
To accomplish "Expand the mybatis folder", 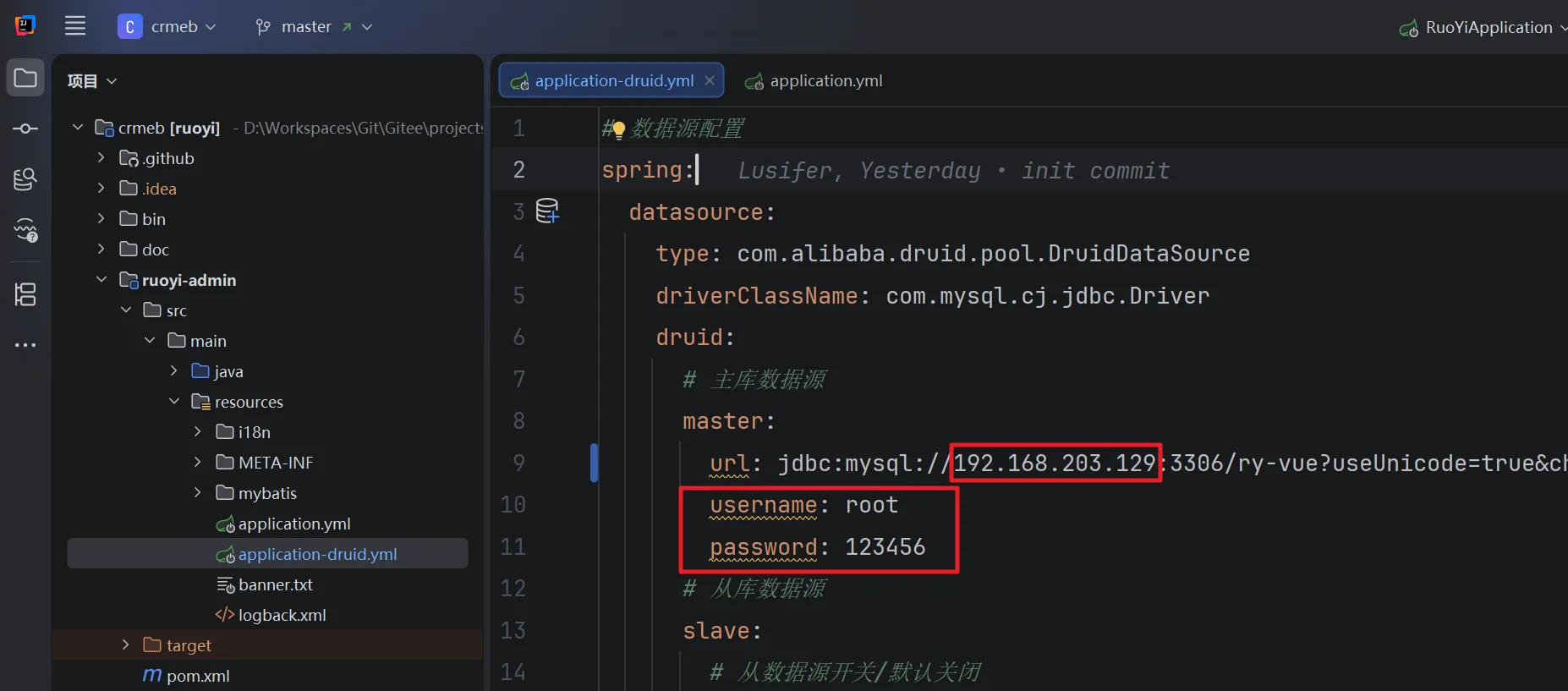I will [198, 492].
